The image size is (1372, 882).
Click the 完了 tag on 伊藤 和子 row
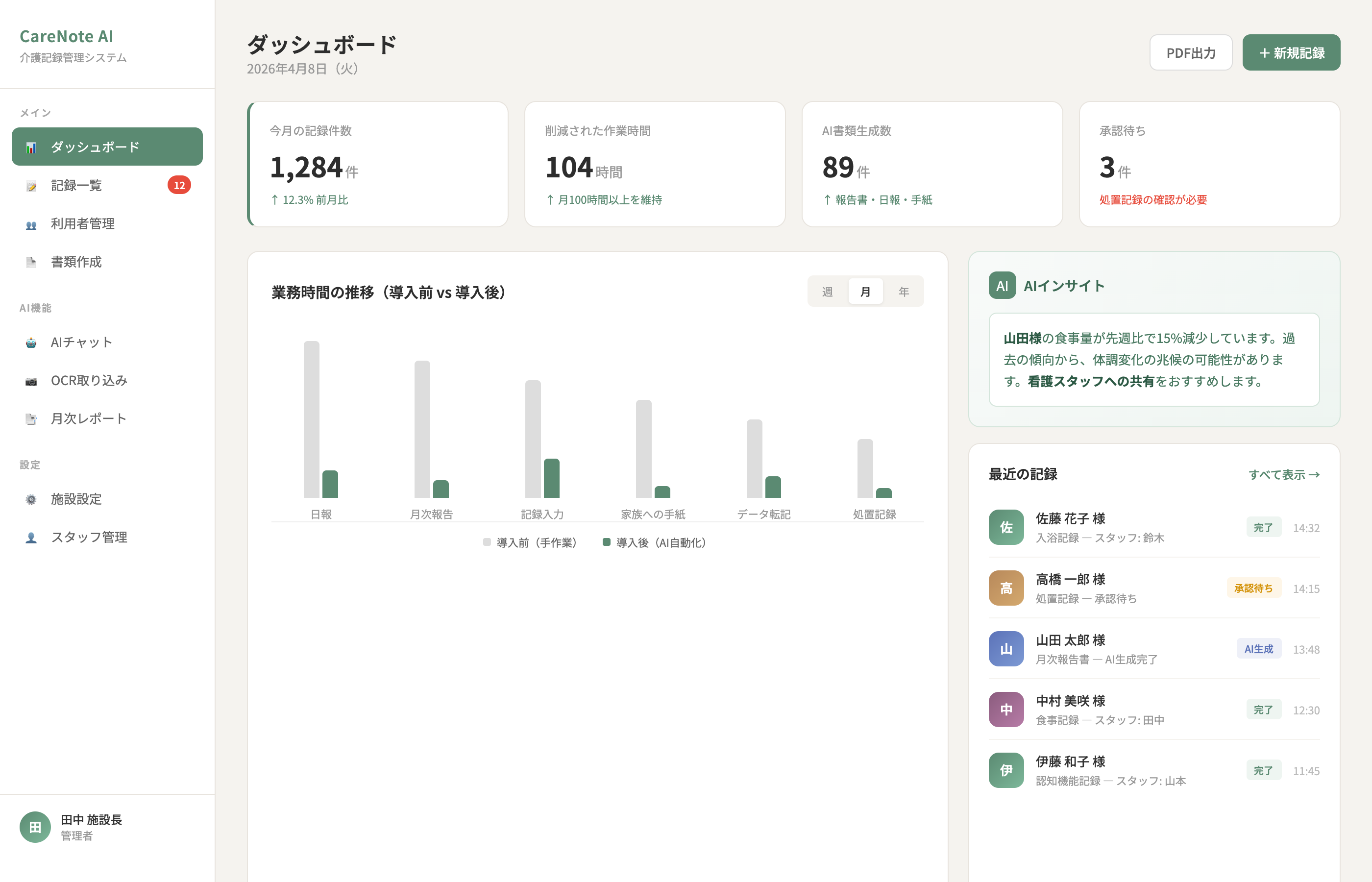[1263, 770]
